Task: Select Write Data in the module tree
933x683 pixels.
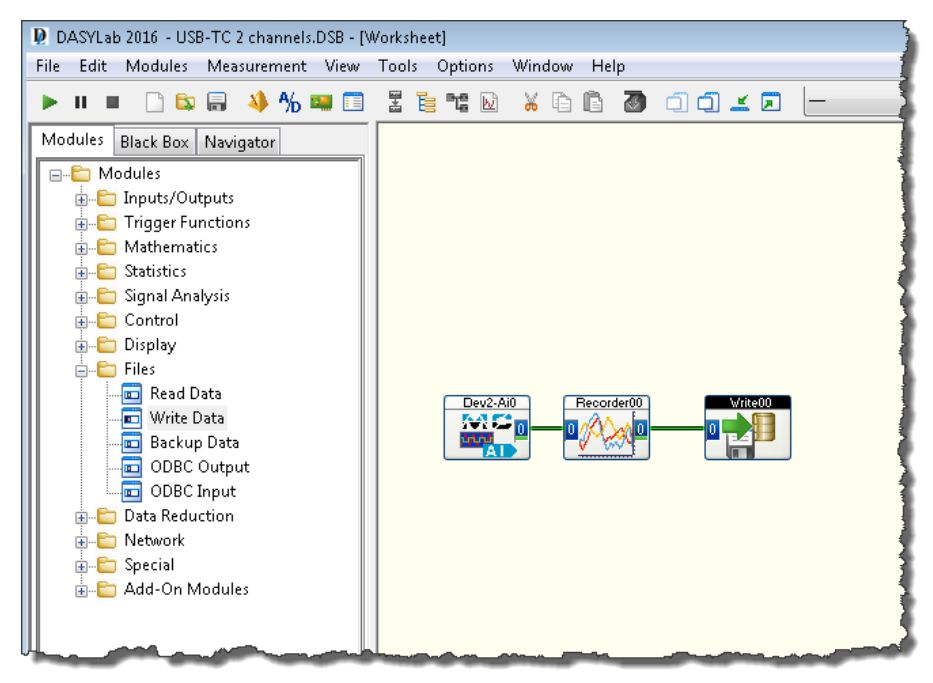Action: click(186, 418)
